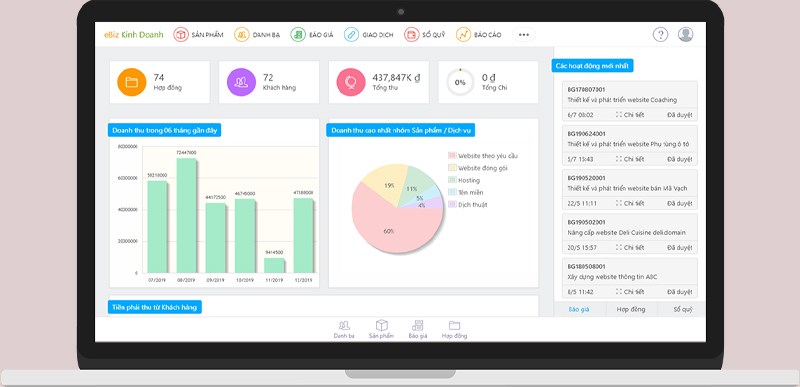Open Hợp đồng folder icon in bottom bar
Viewport: 800px width, 387px height.
pyautogui.click(x=454, y=325)
